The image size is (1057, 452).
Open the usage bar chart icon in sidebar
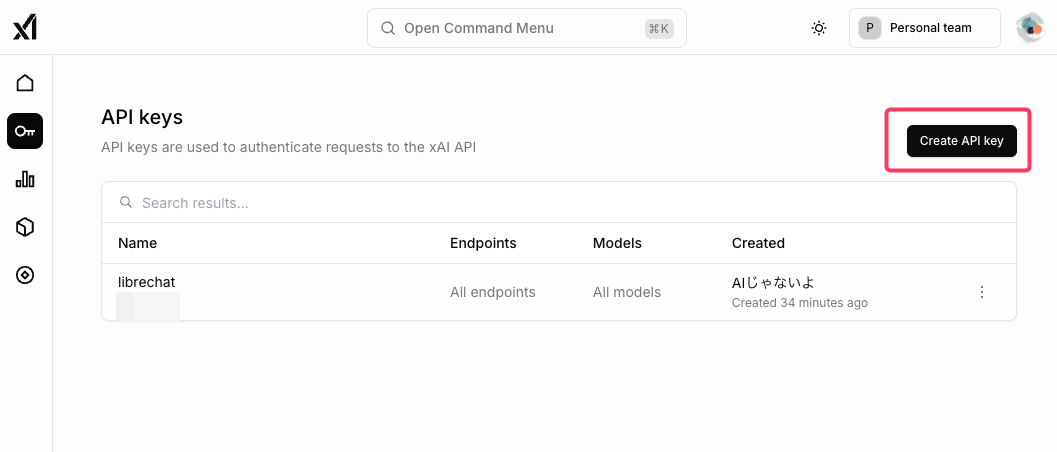tap(25, 179)
